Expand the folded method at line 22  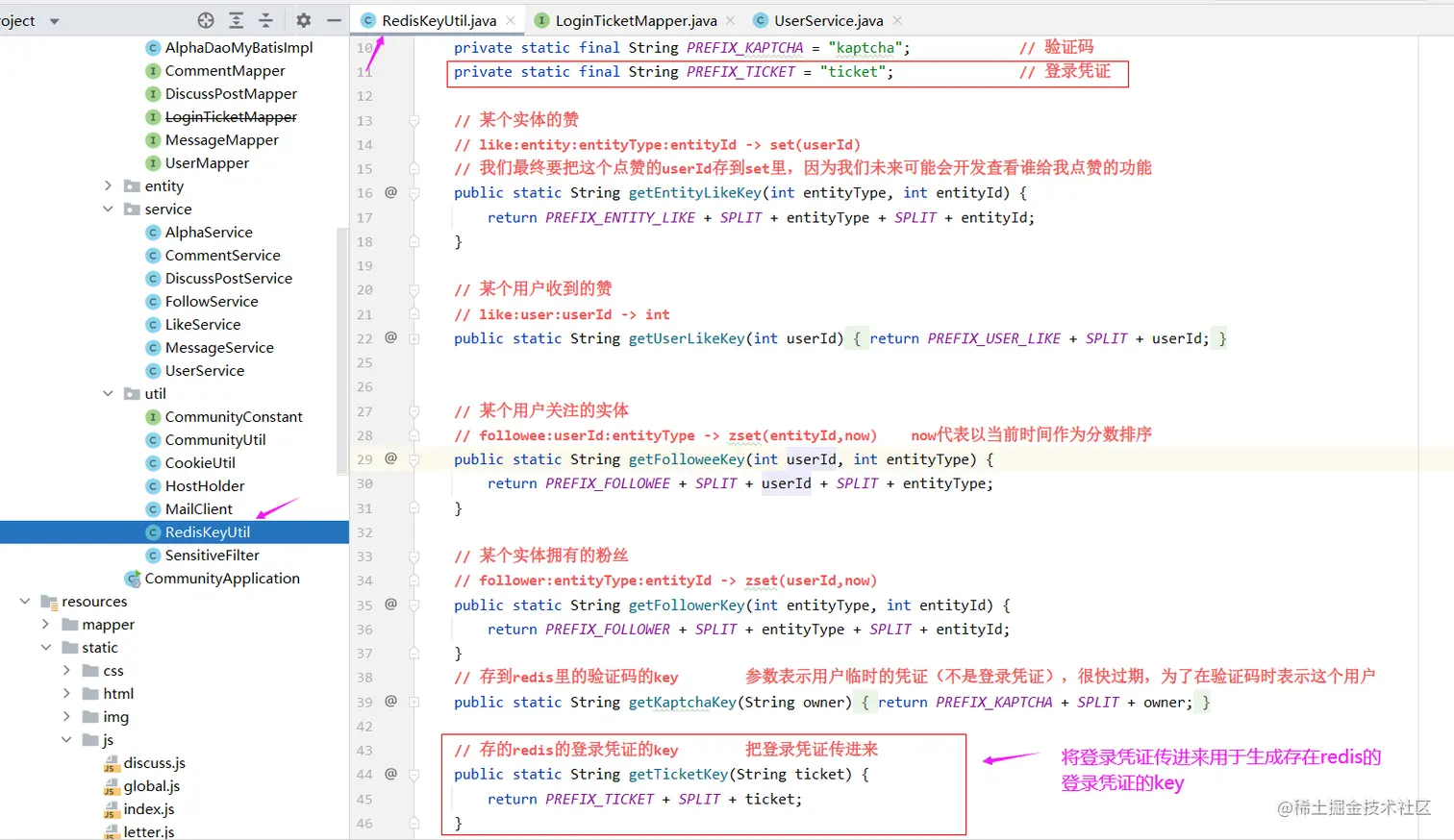414,338
